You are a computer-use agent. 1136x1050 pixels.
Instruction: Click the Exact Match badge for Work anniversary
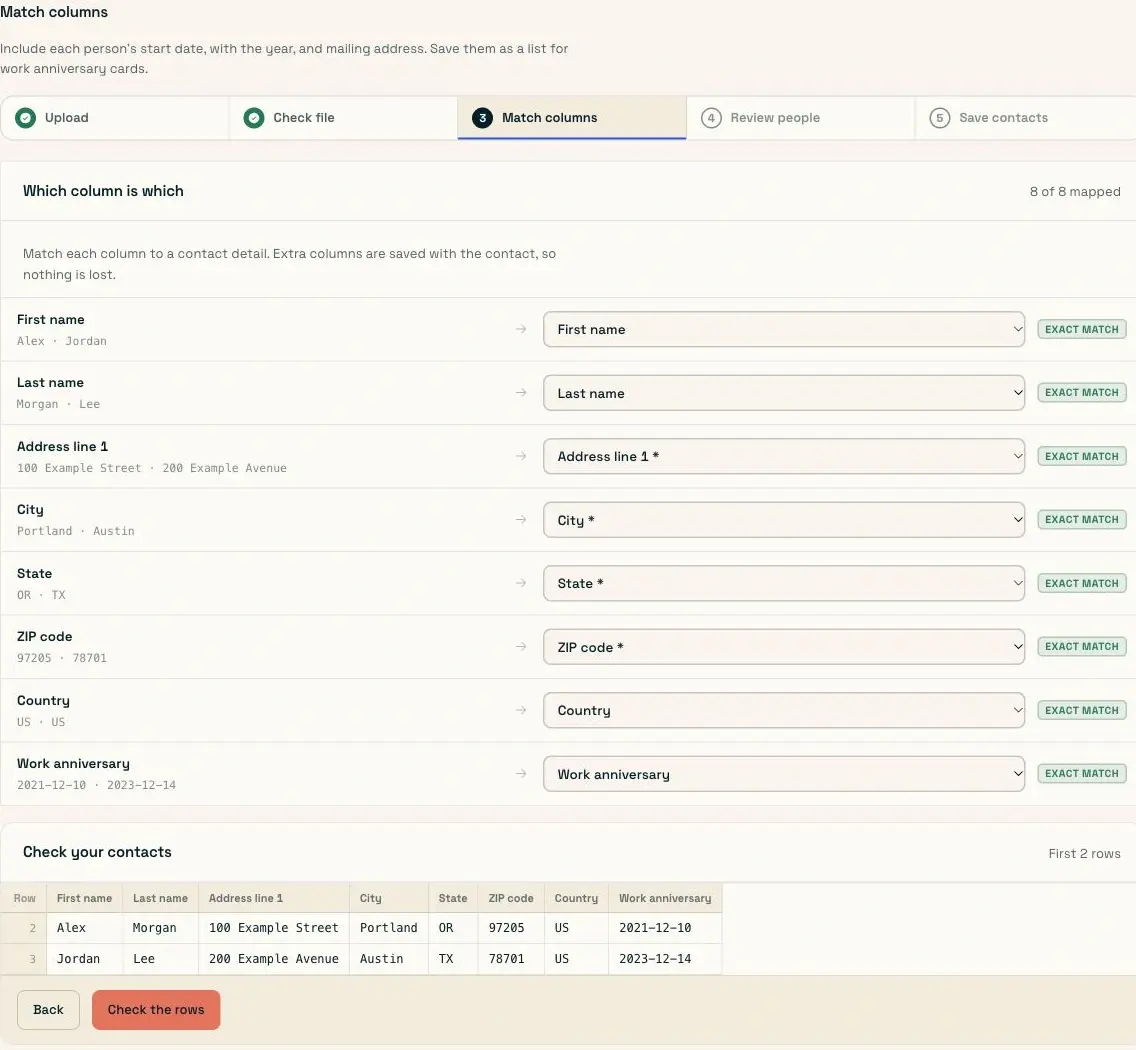1082,774
